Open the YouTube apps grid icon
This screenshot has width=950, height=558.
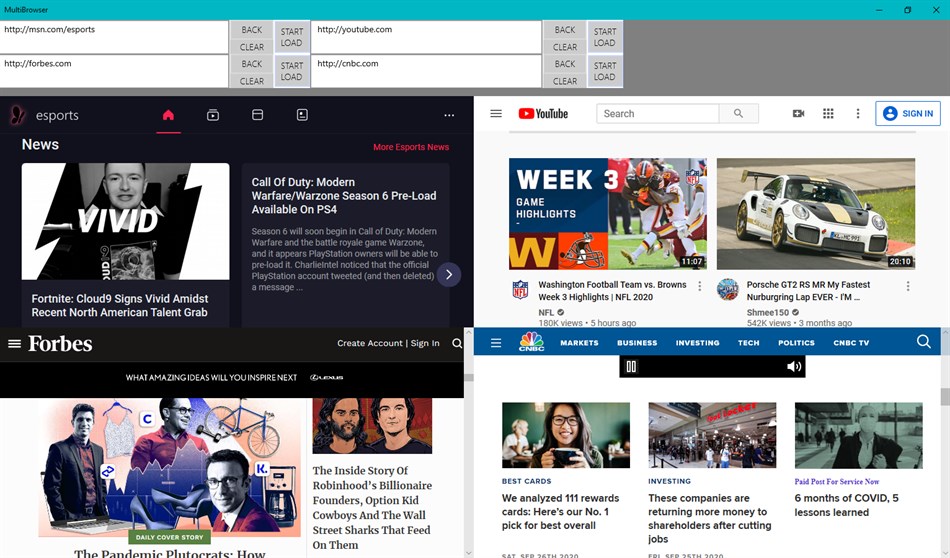[828, 113]
